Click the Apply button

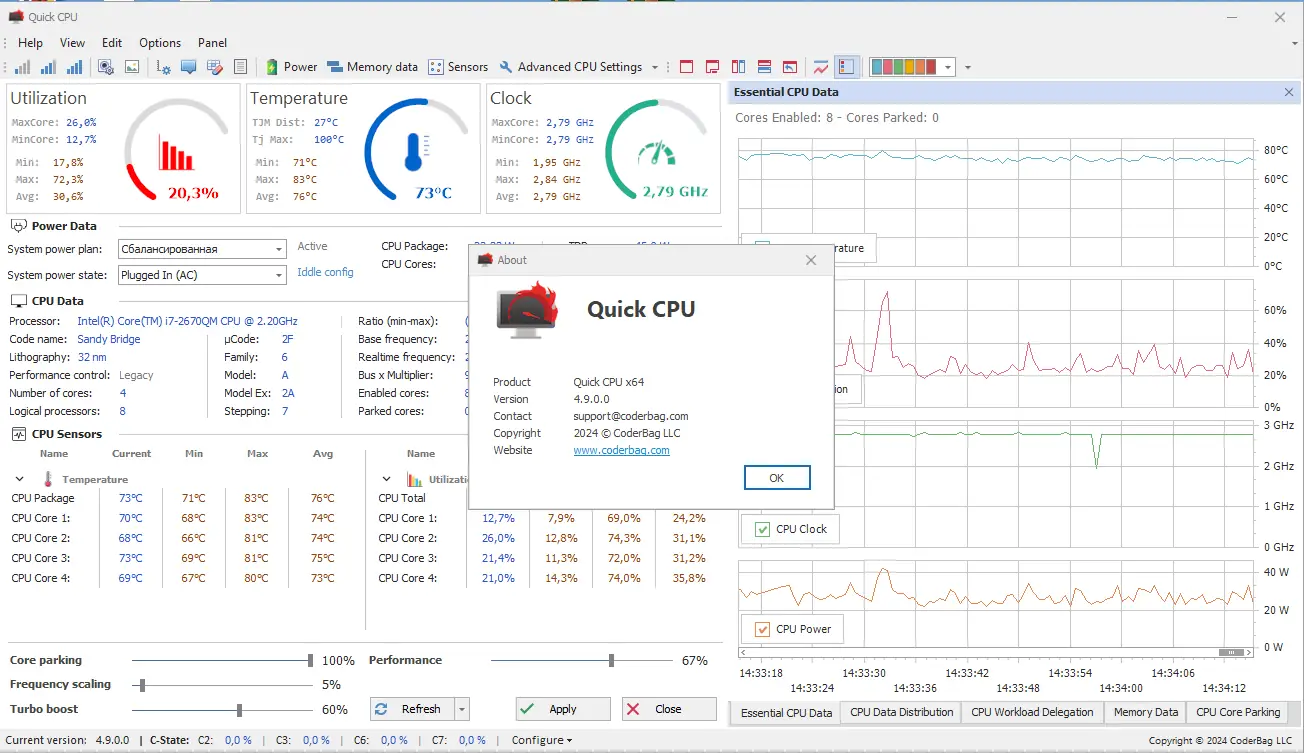click(x=563, y=709)
